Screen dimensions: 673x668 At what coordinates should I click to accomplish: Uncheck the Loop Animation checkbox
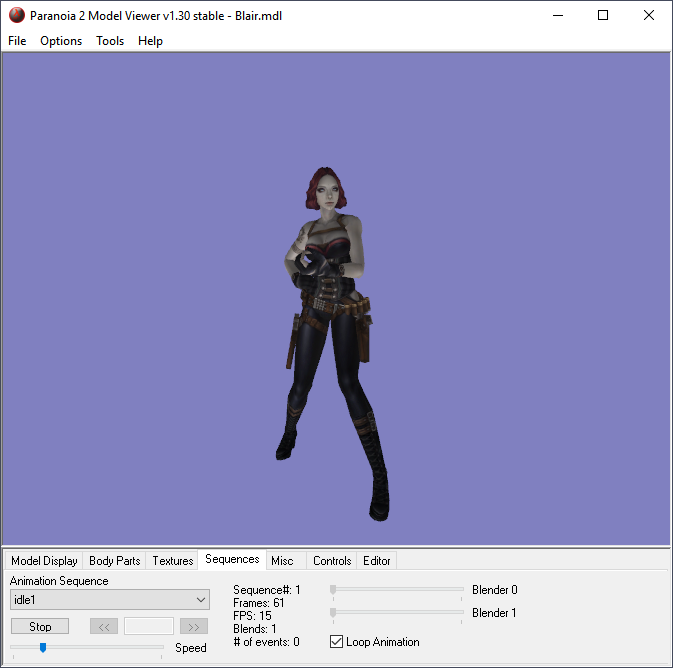click(x=336, y=642)
